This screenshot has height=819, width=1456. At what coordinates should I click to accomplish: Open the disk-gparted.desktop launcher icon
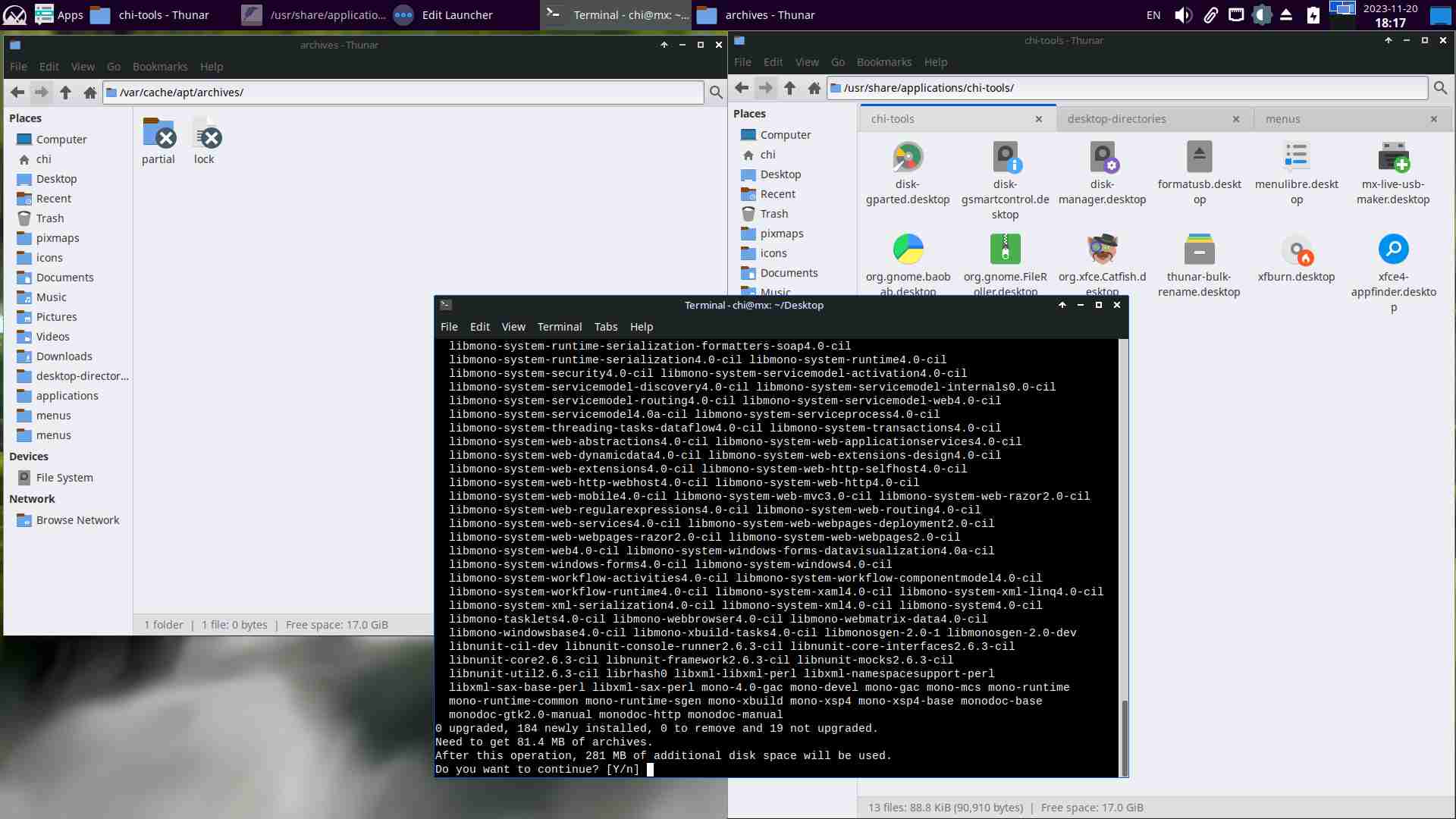point(908,158)
